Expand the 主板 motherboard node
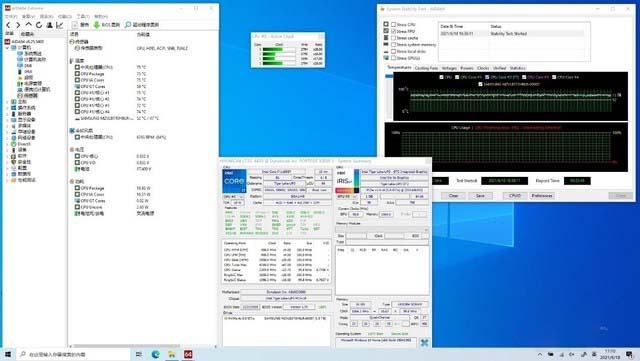 click(7, 102)
